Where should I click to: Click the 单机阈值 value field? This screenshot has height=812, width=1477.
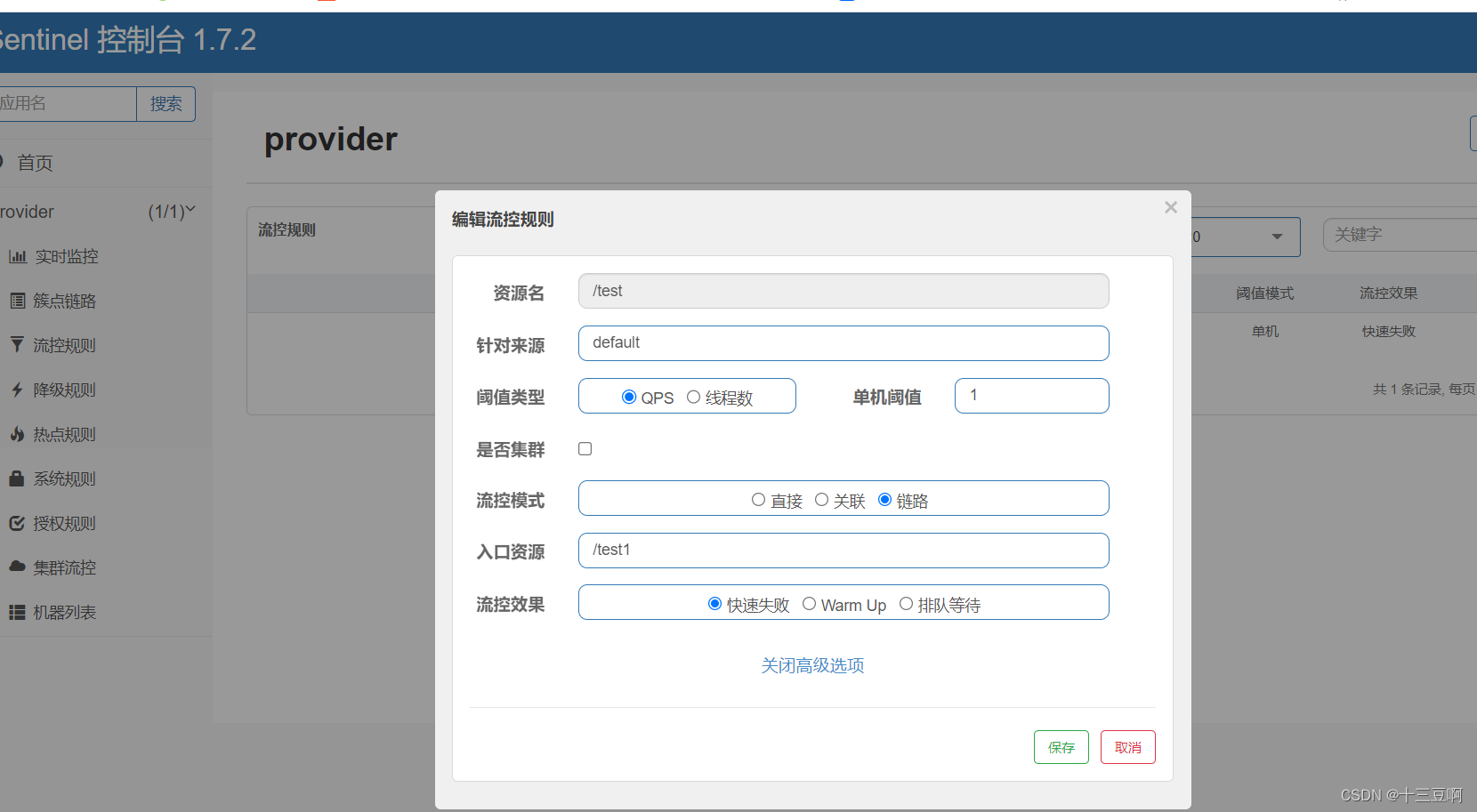tap(1032, 396)
